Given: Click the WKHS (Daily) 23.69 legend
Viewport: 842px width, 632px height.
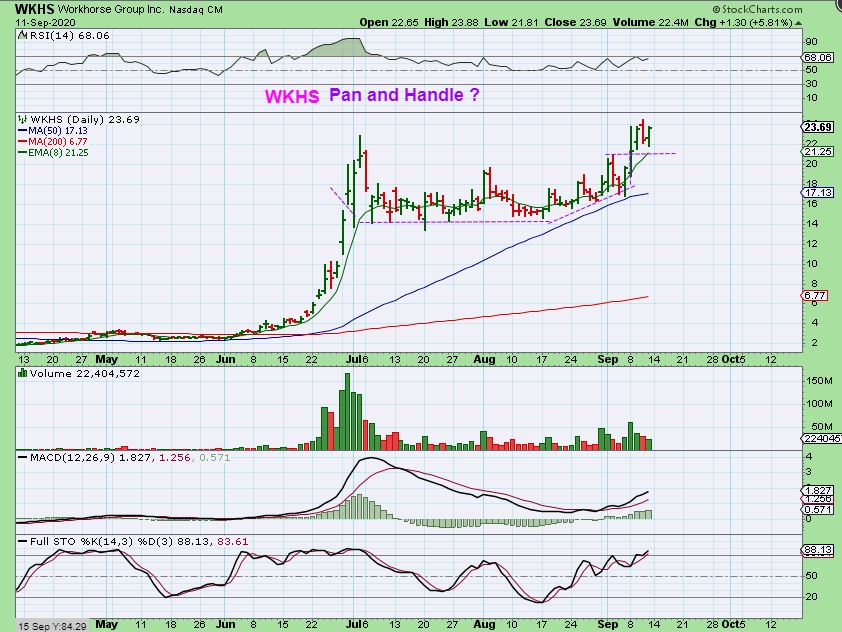Looking at the screenshot, I should 84,119.
